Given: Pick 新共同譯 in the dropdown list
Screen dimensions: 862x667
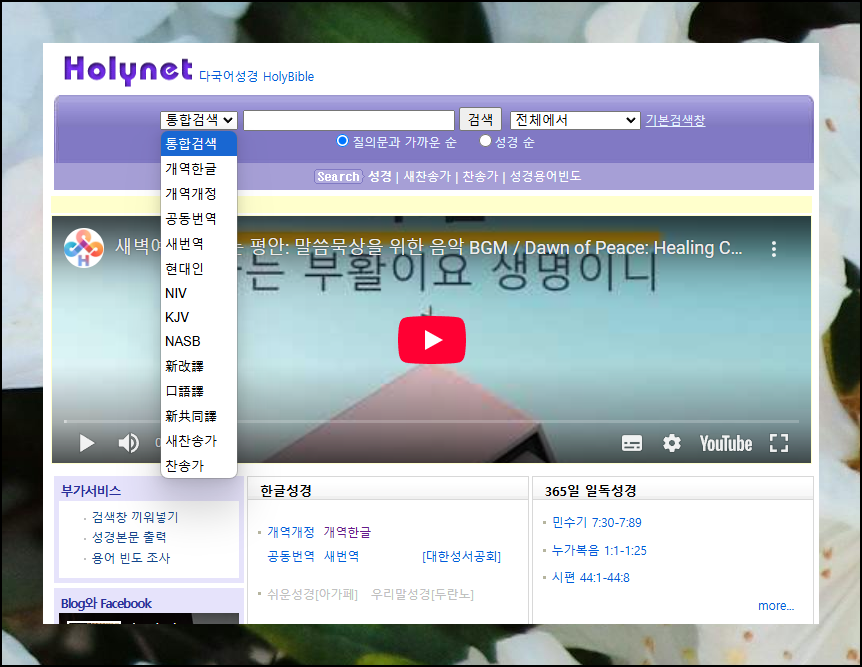Looking at the screenshot, I should pyautogui.click(x=199, y=416).
